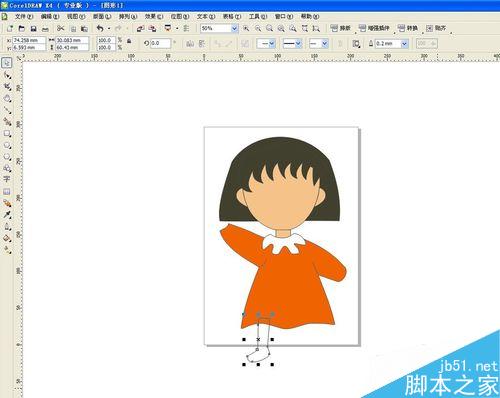Click the New document icon

click(x=10, y=28)
